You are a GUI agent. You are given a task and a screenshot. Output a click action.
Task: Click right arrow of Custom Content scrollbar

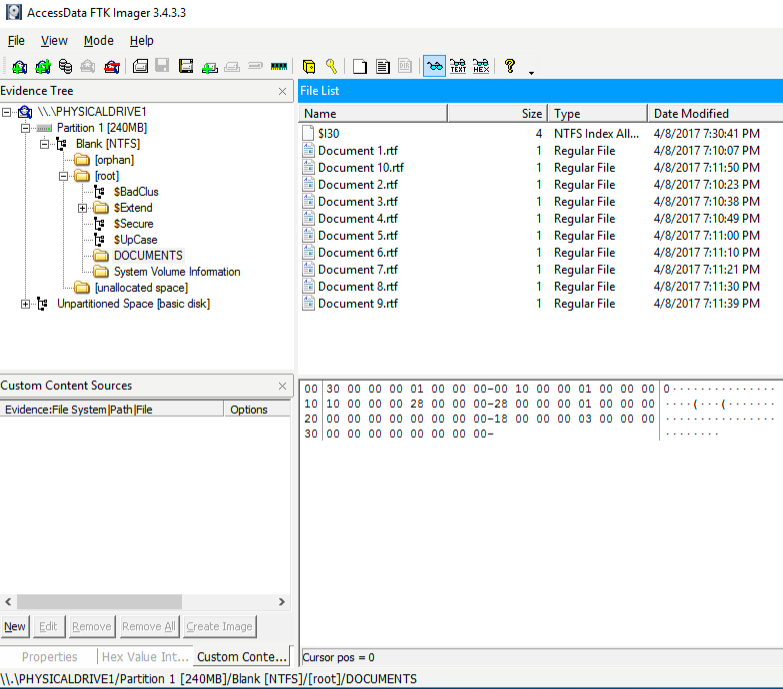(281, 602)
